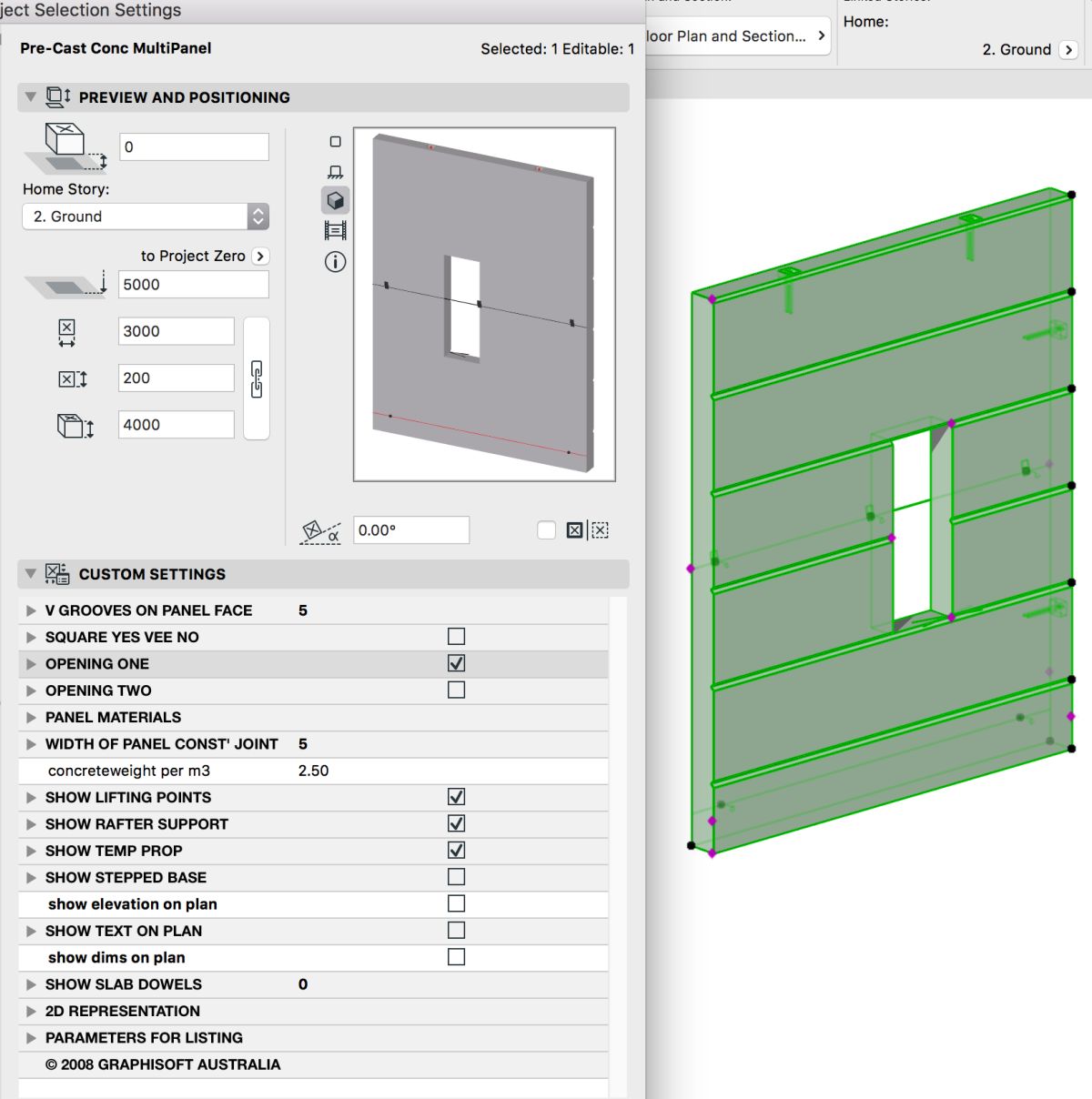Viewport: 1092px width, 1099px height.
Task: Enable SHOW TEXT ON PLAN checkbox
Action: pyautogui.click(x=457, y=931)
